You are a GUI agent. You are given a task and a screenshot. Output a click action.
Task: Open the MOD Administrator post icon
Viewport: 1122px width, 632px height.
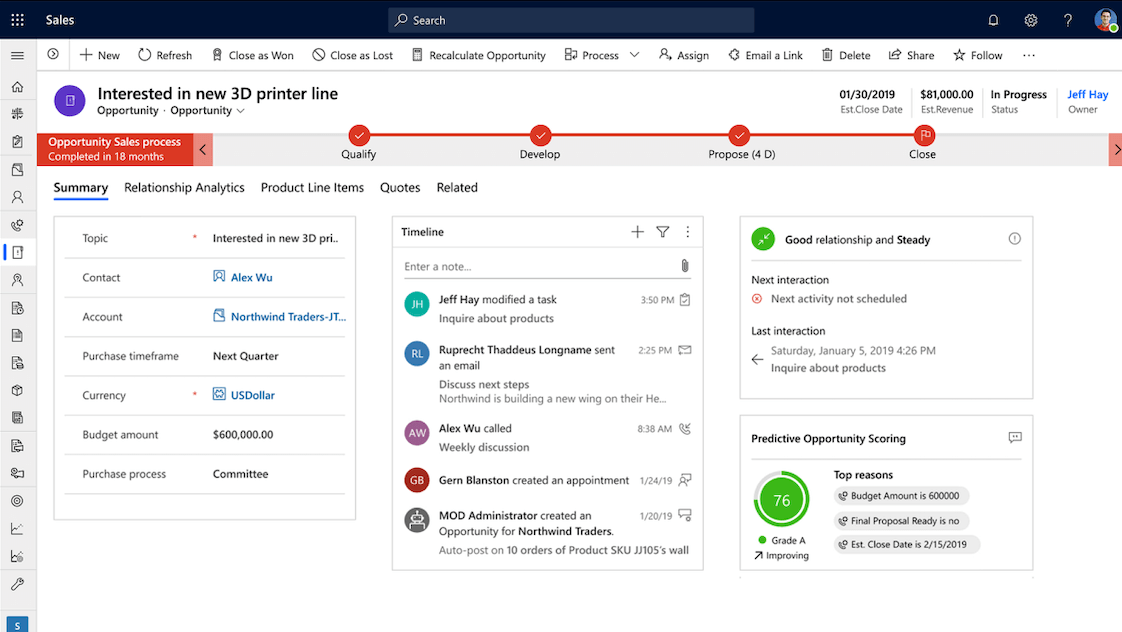pos(685,515)
